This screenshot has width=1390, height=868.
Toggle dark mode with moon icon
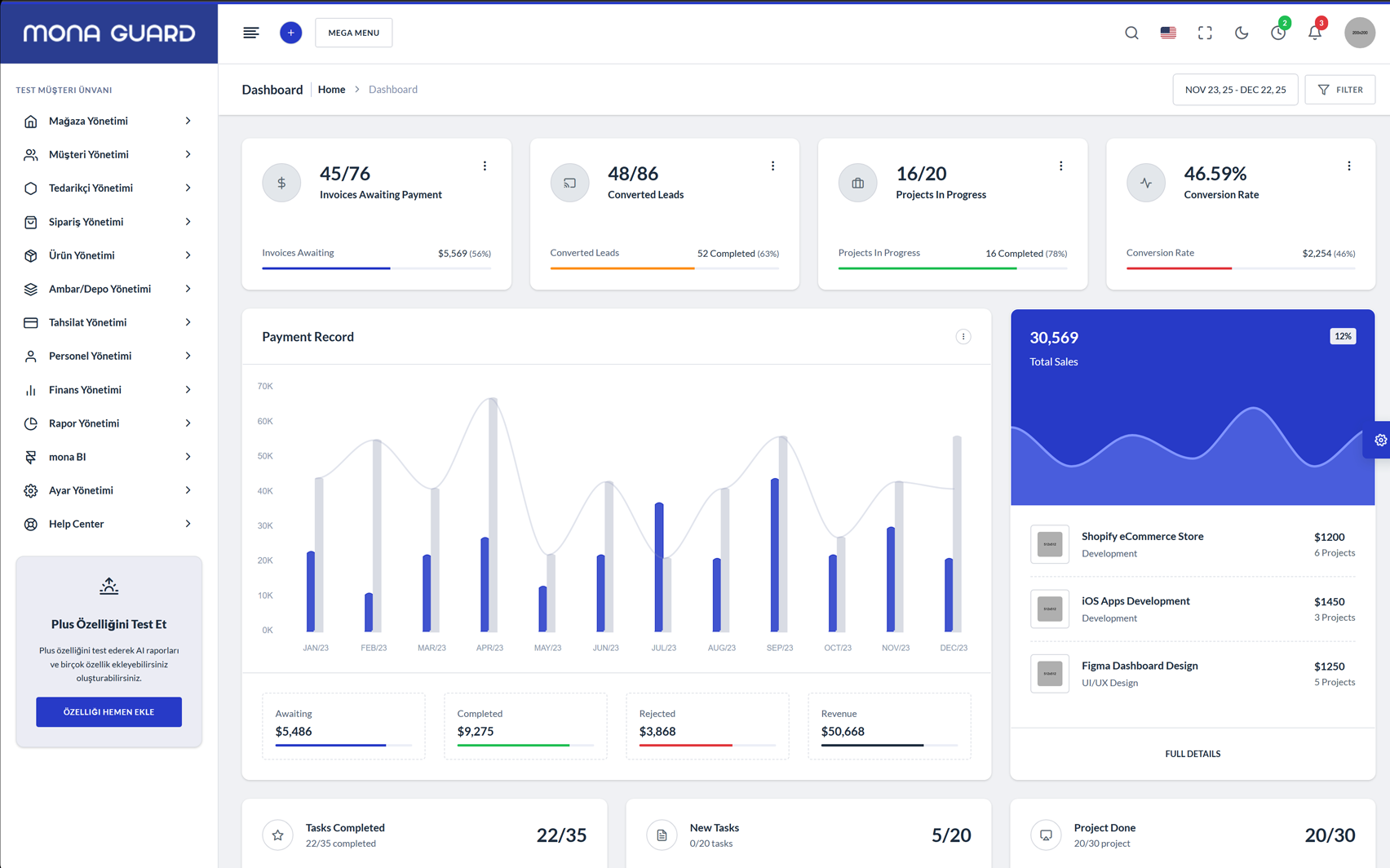(x=1241, y=33)
